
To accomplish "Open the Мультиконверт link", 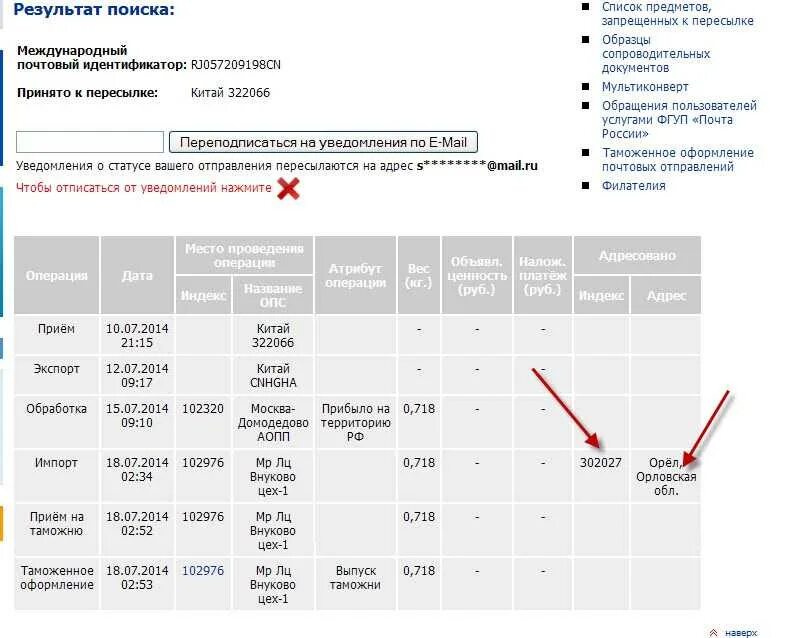I will [x=645, y=87].
